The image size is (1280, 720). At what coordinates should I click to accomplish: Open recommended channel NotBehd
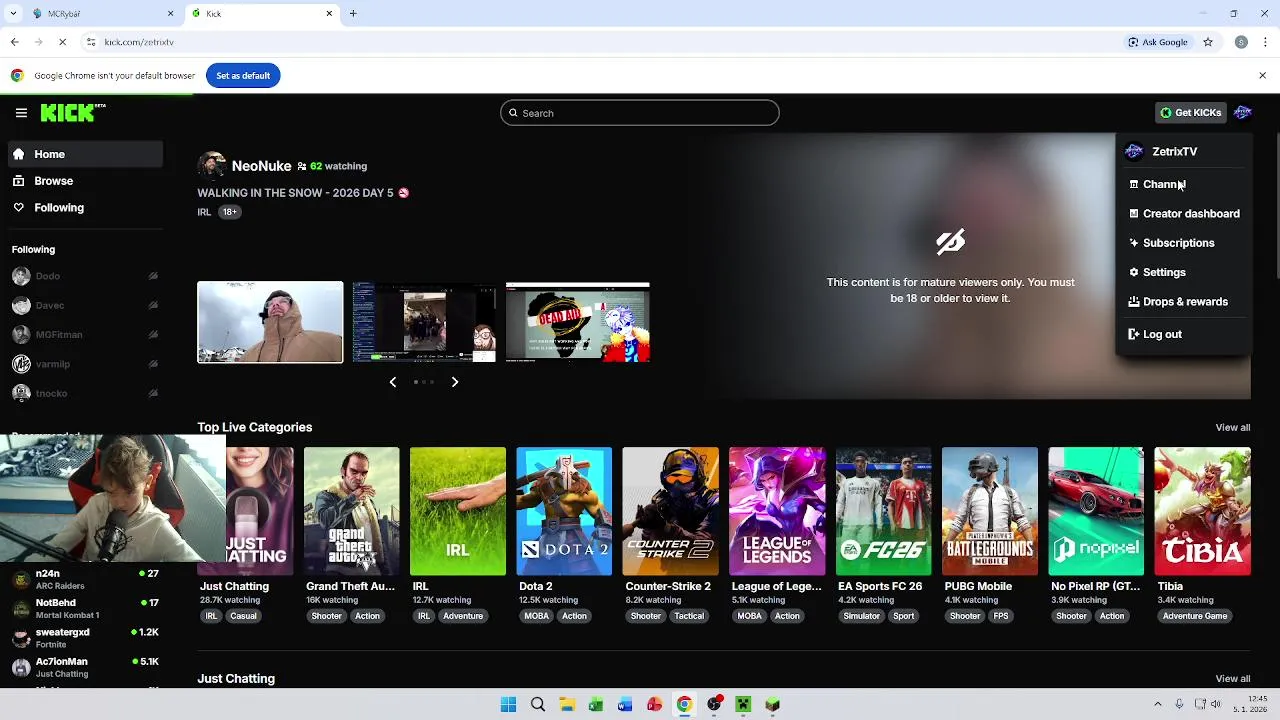pyautogui.click(x=85, y=609)
